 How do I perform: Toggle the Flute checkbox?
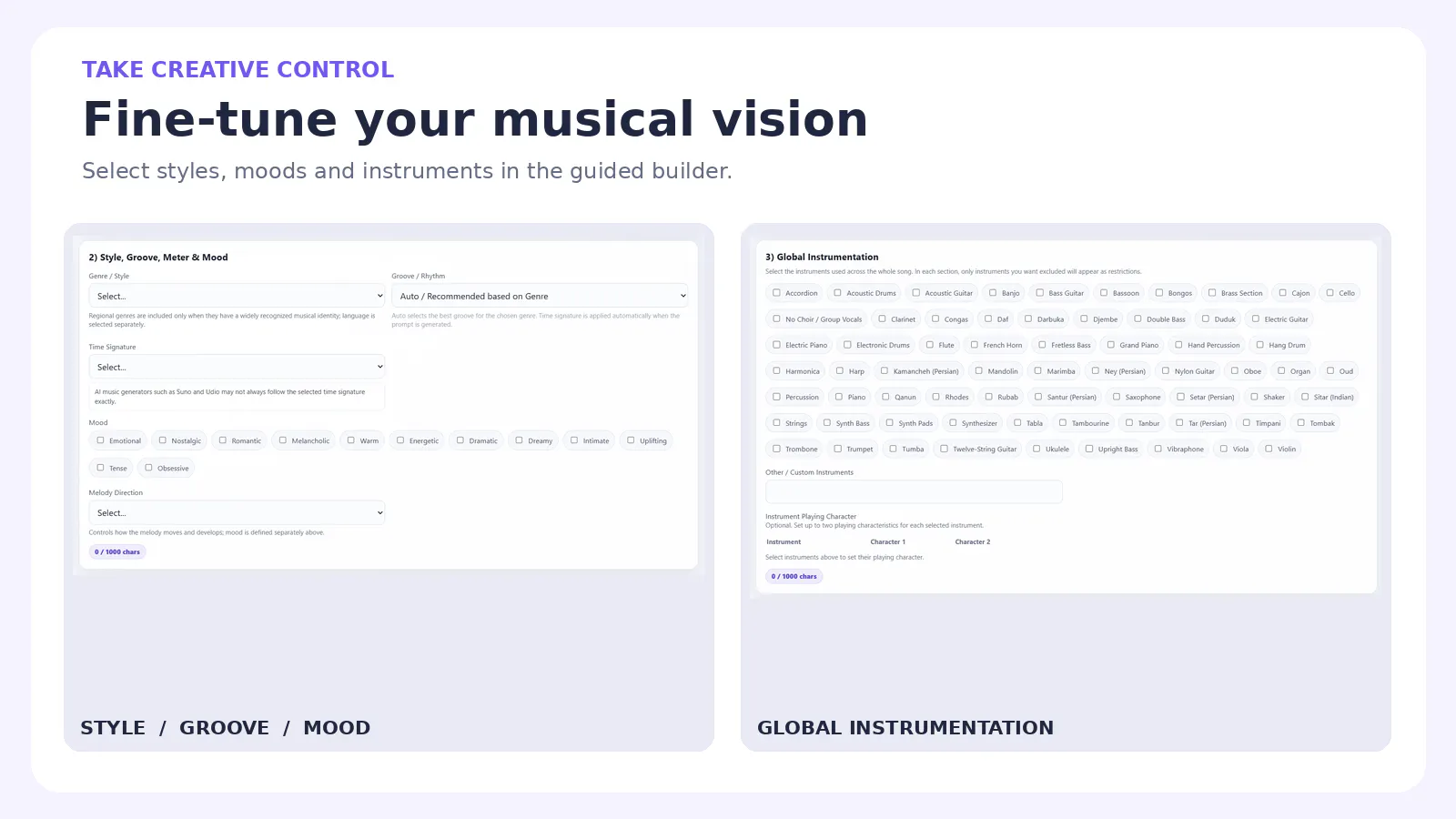[930, 345]
